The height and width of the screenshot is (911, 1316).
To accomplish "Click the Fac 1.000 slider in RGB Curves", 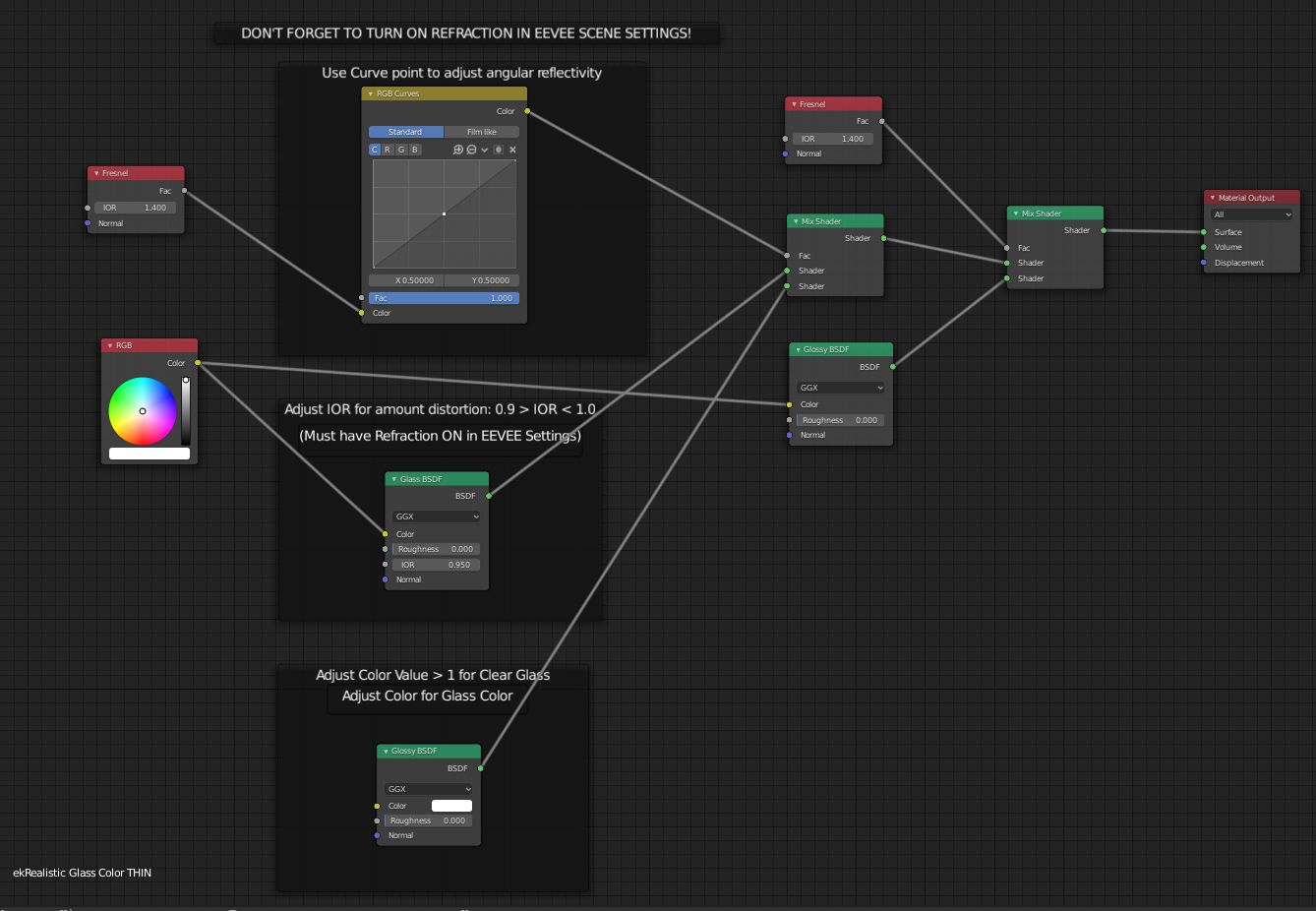I will [x=444, y=298].
